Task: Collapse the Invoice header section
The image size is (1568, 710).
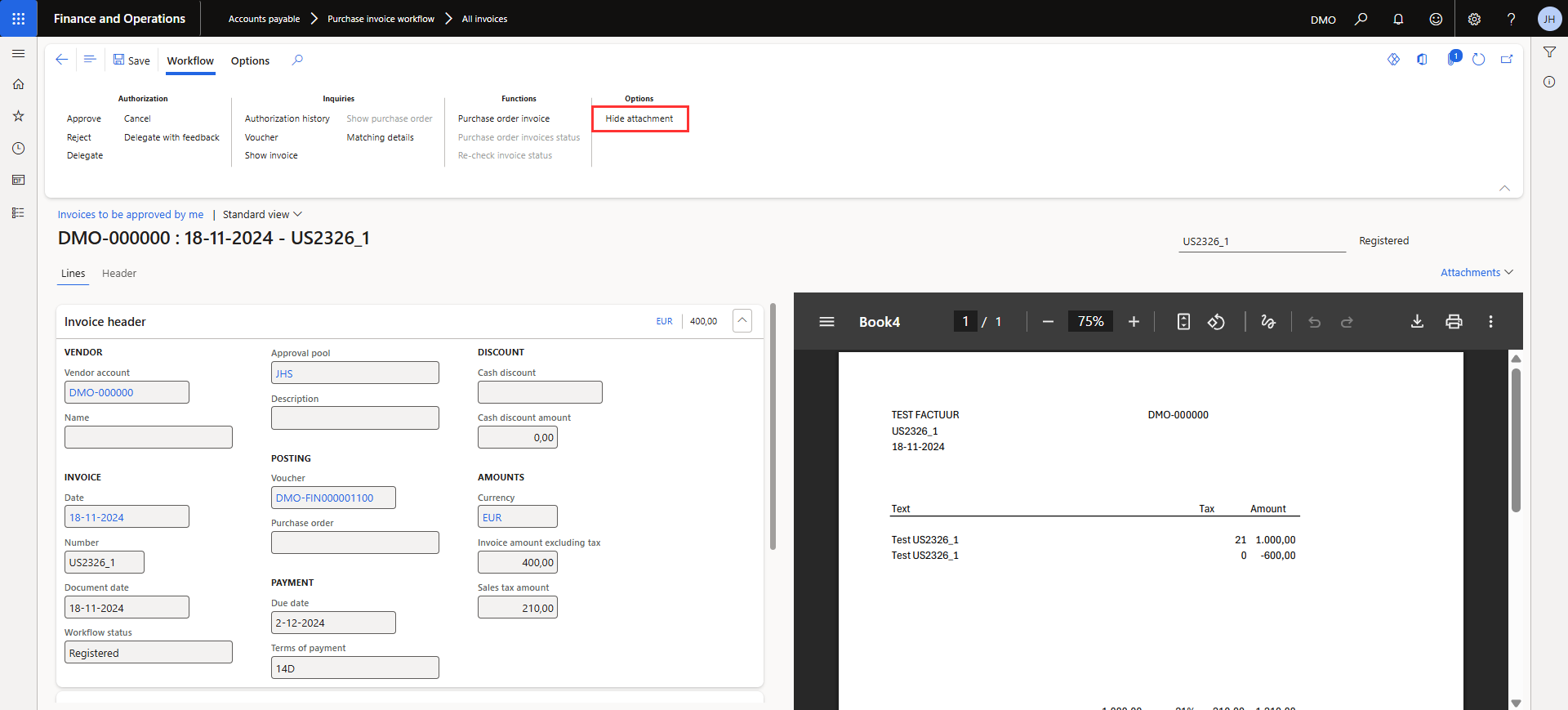Action: point(742,320)
